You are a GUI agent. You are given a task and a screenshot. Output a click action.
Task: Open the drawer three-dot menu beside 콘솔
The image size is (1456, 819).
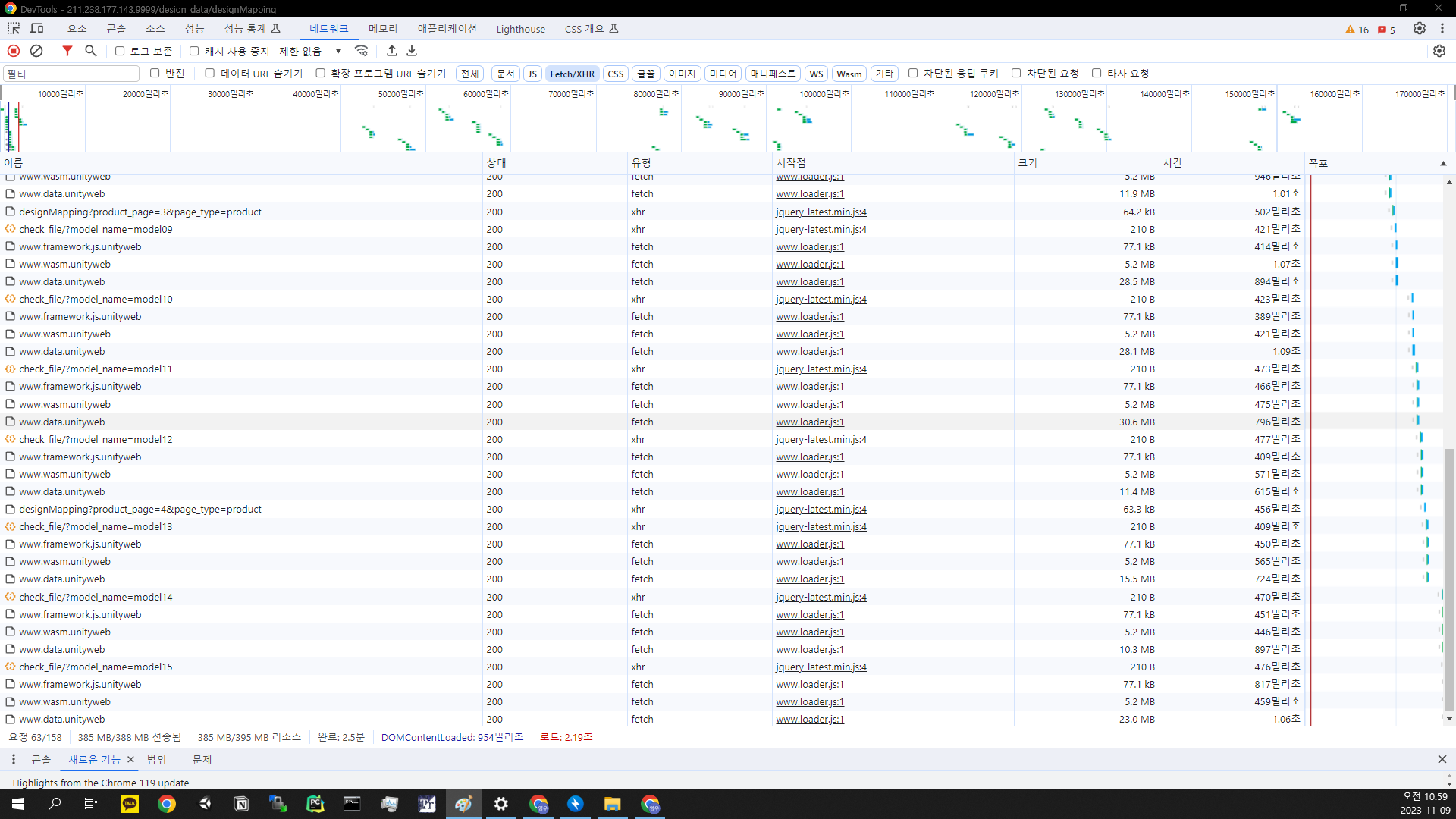pyautogui.click(x=13, y=759)
